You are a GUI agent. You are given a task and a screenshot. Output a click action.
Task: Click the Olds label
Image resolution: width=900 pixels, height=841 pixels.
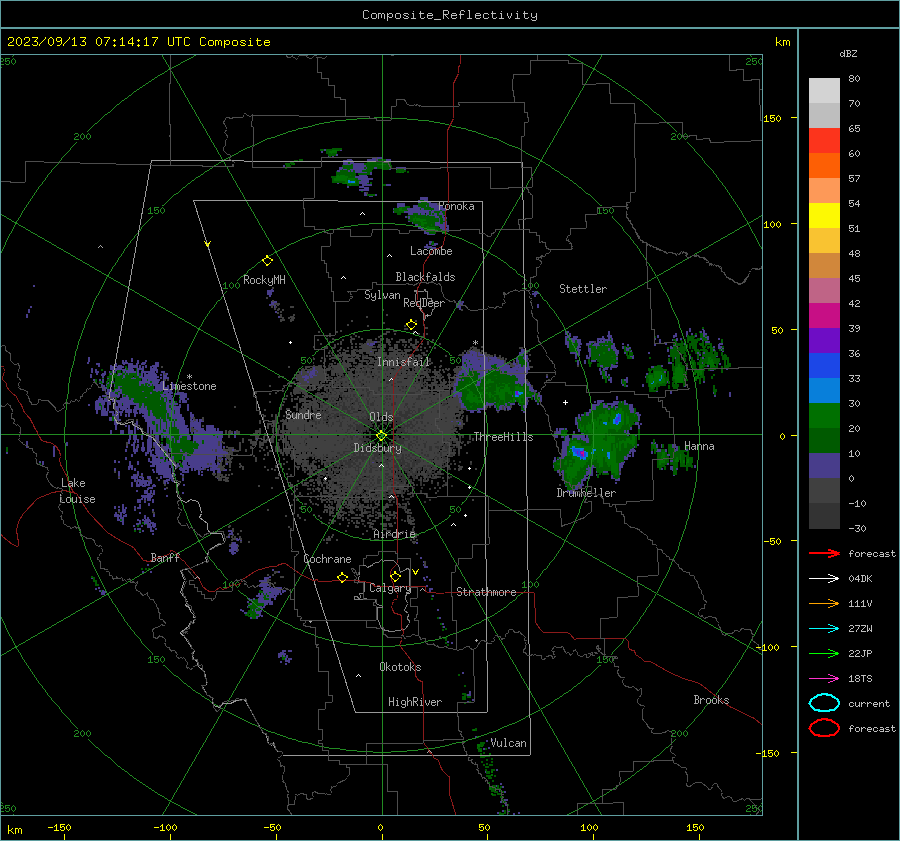click(381, 417)
